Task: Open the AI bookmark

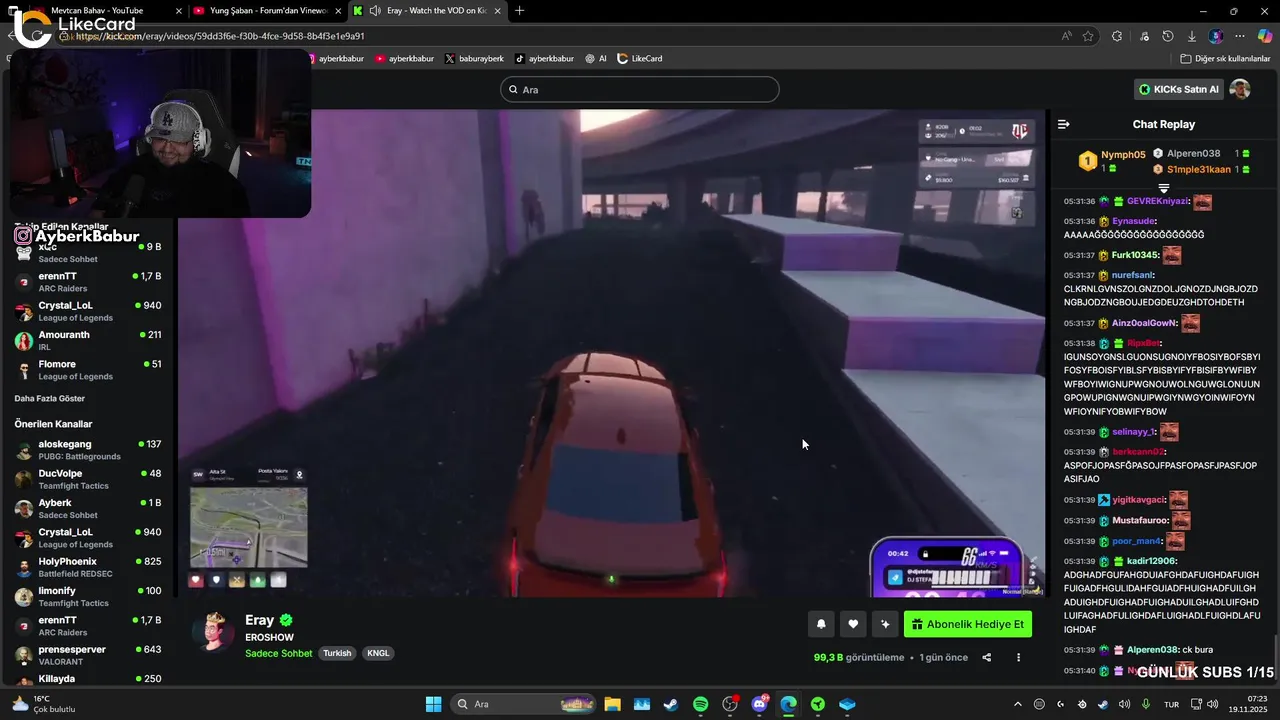Action: (596, 59)
